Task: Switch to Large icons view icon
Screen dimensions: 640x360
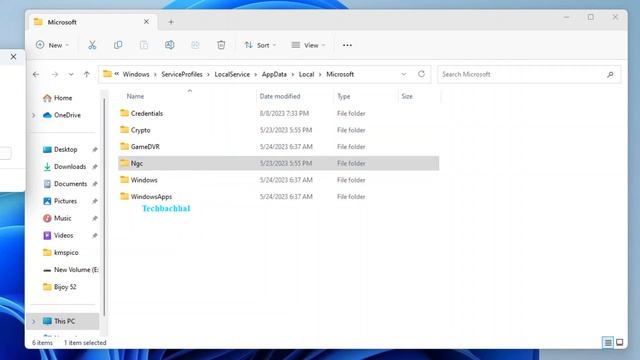Action: pyautogui.click(x=620, y=342)
